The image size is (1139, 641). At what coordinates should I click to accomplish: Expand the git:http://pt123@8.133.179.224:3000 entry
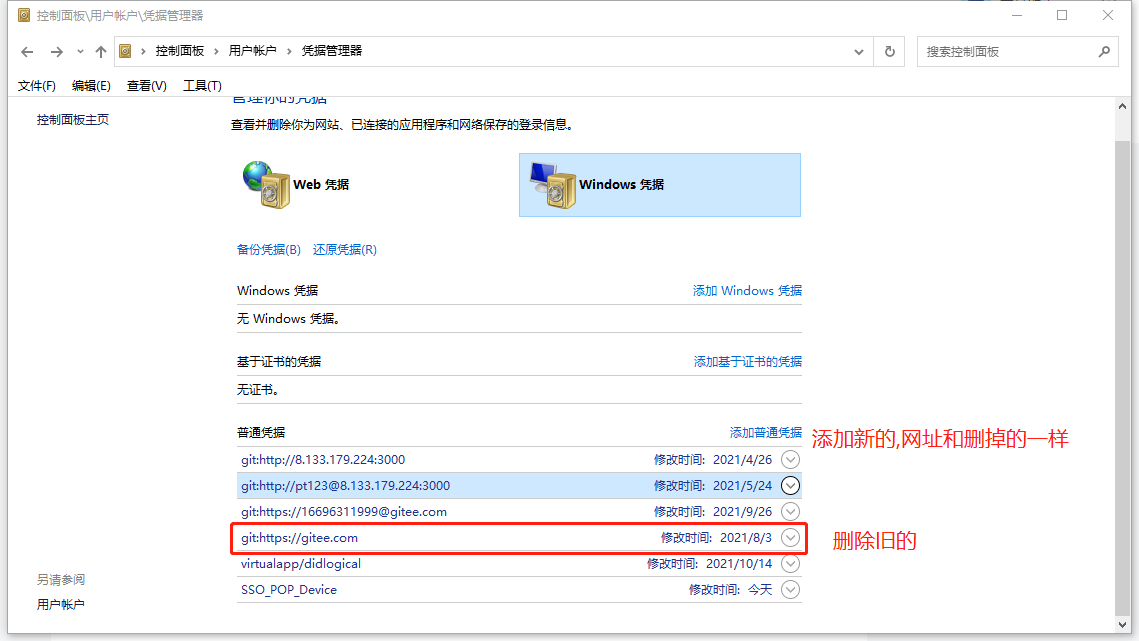coord(790,485)
